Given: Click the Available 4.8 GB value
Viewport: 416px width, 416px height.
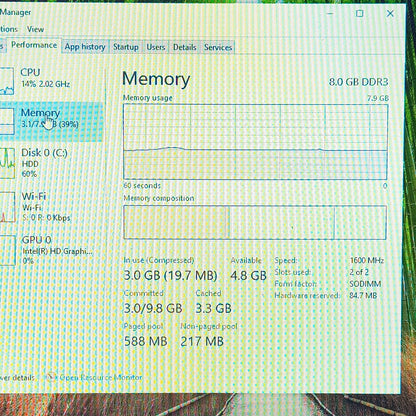Looking at the screenshot, I should click(248, 275).
